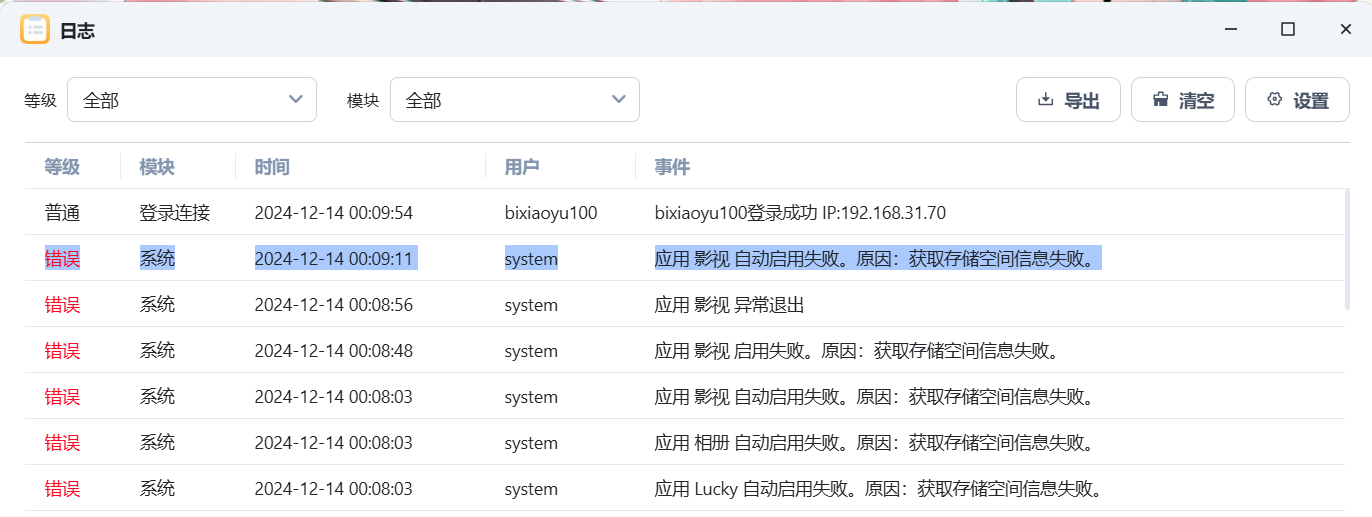Sort by the 事件 column header
The height and width of the screenshot is (517, 1372).
(x=672, y=167)
